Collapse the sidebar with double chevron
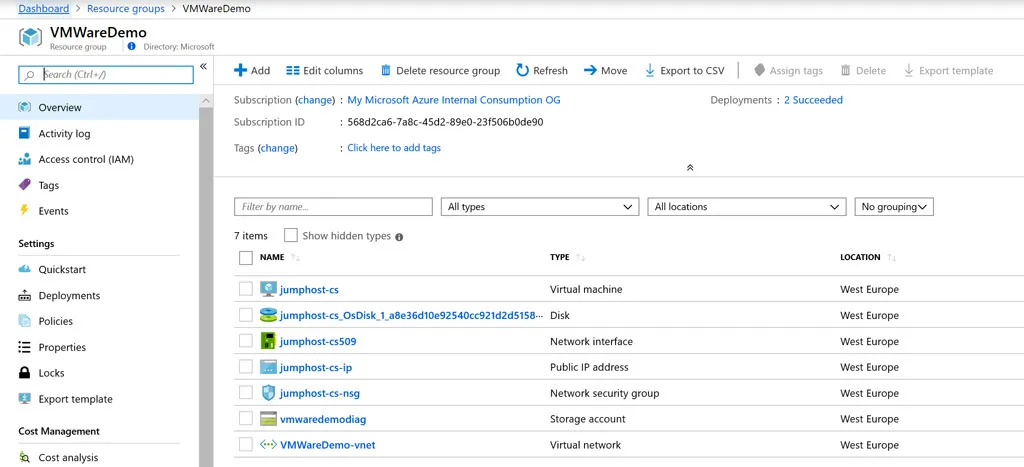This screenshot has height=467, width=1024. click(203, 66)
